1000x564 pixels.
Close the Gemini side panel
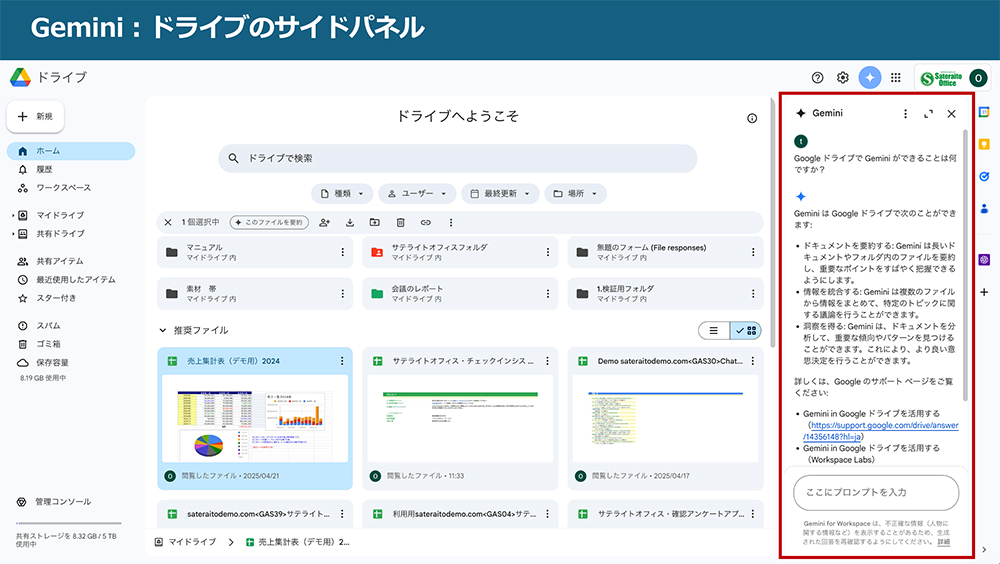[x=951, y=114]
